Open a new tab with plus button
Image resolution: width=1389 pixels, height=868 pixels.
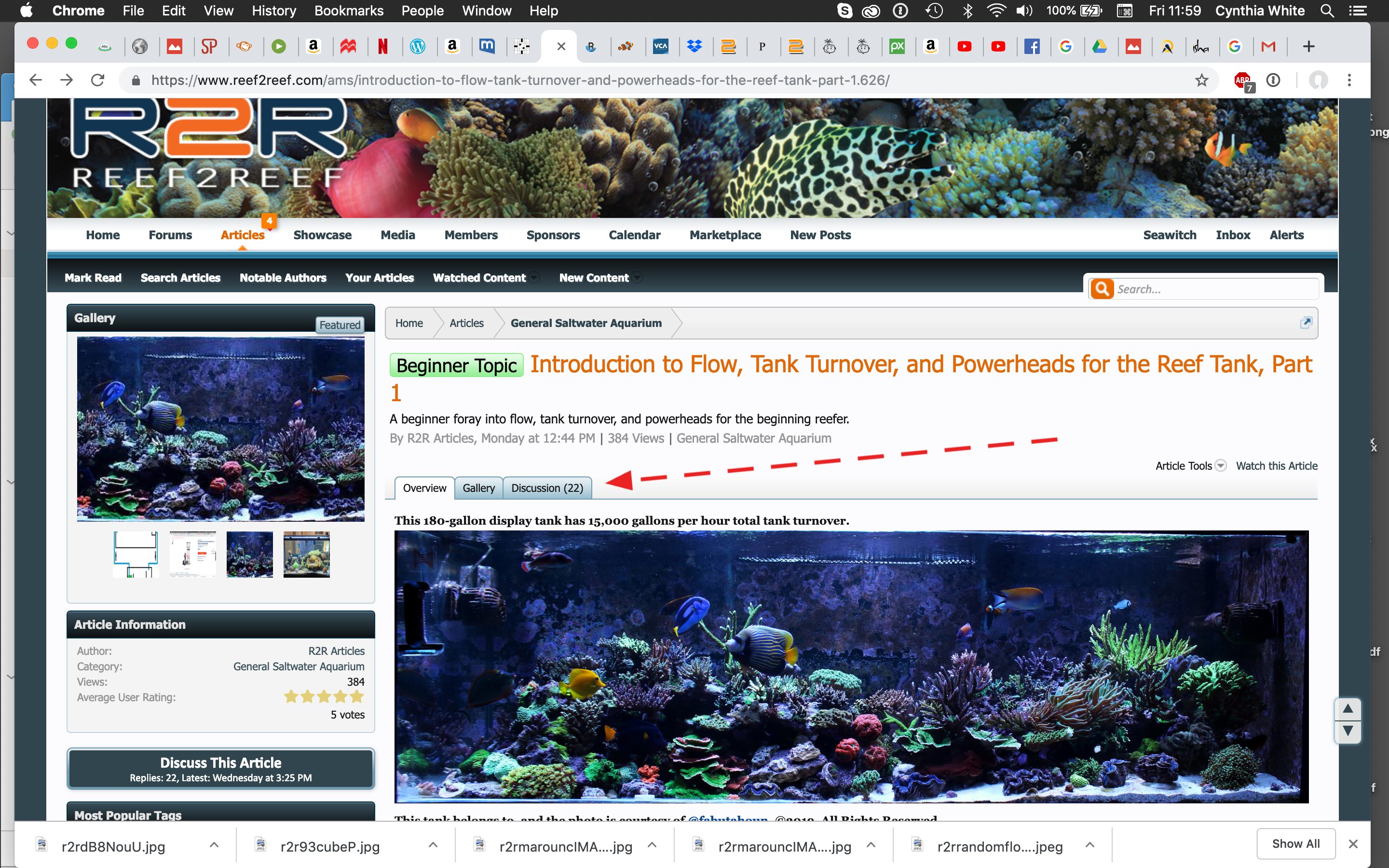1308,46
